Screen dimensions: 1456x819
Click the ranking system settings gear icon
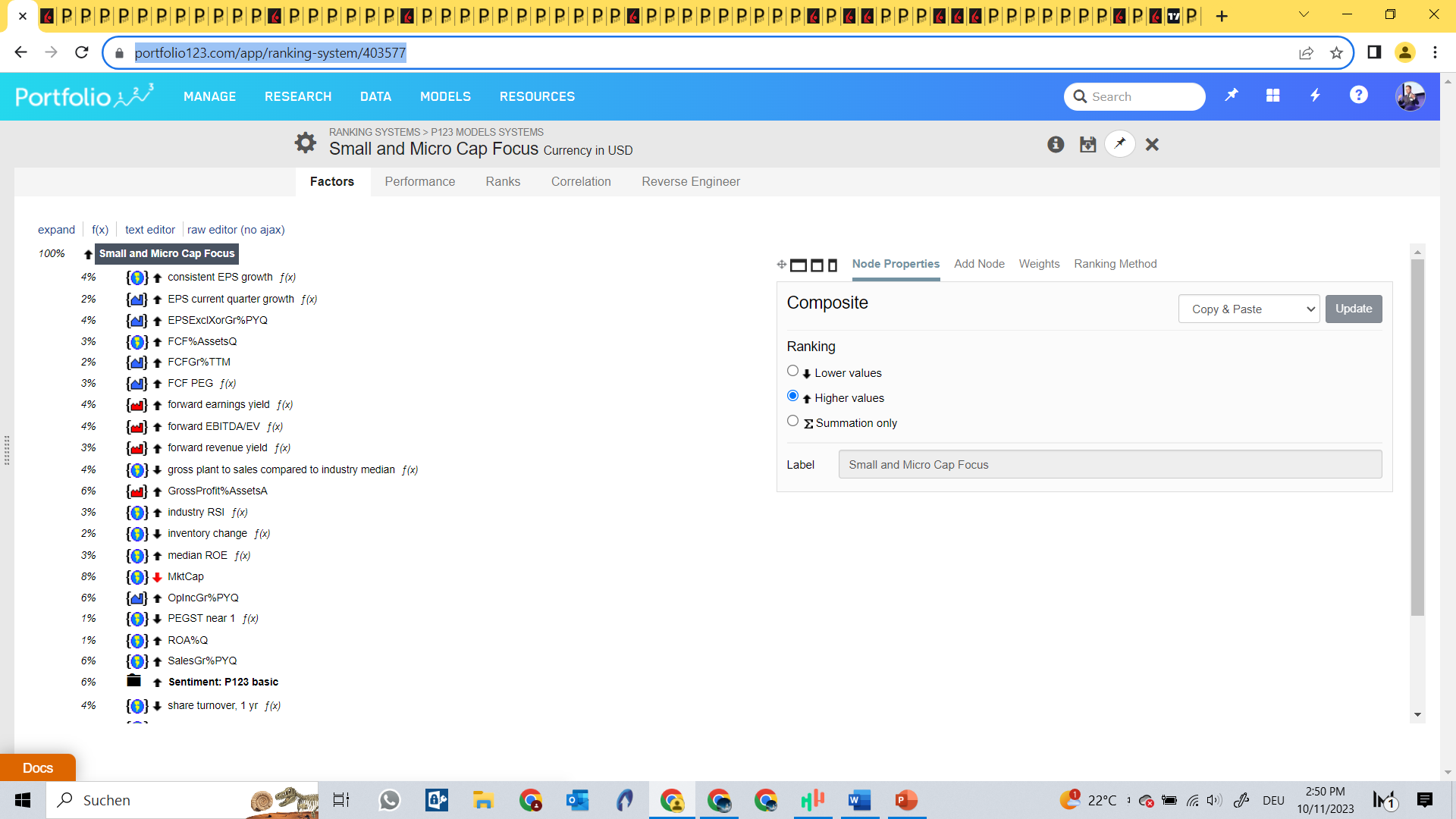[305, 143]
